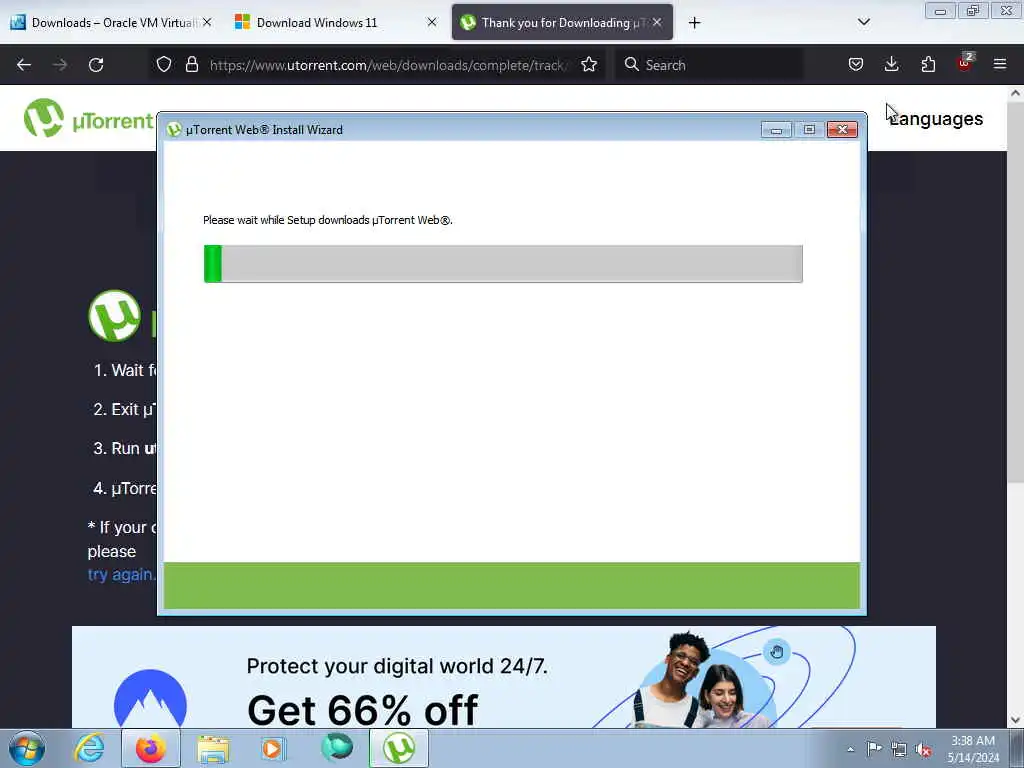Open the Firefox hamburger menu
Image resolution: width=1024 pixels, height=768 pixels.
[1000, 65]
